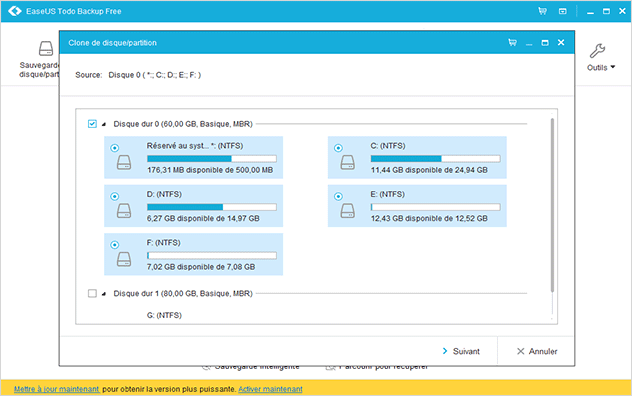Click the drive icon of the F: partition
The width and height of the screenshot is (632, 396).
(x=124, y=259)
